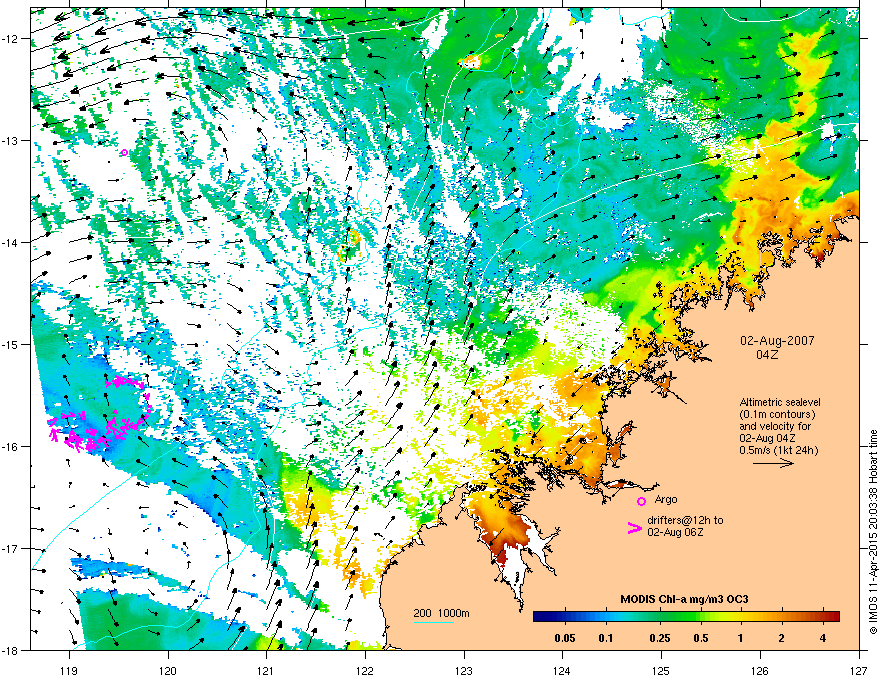Click the longitude axis label 119
The width and height of the screenshot is (880, 680).
tap(69, 670)
